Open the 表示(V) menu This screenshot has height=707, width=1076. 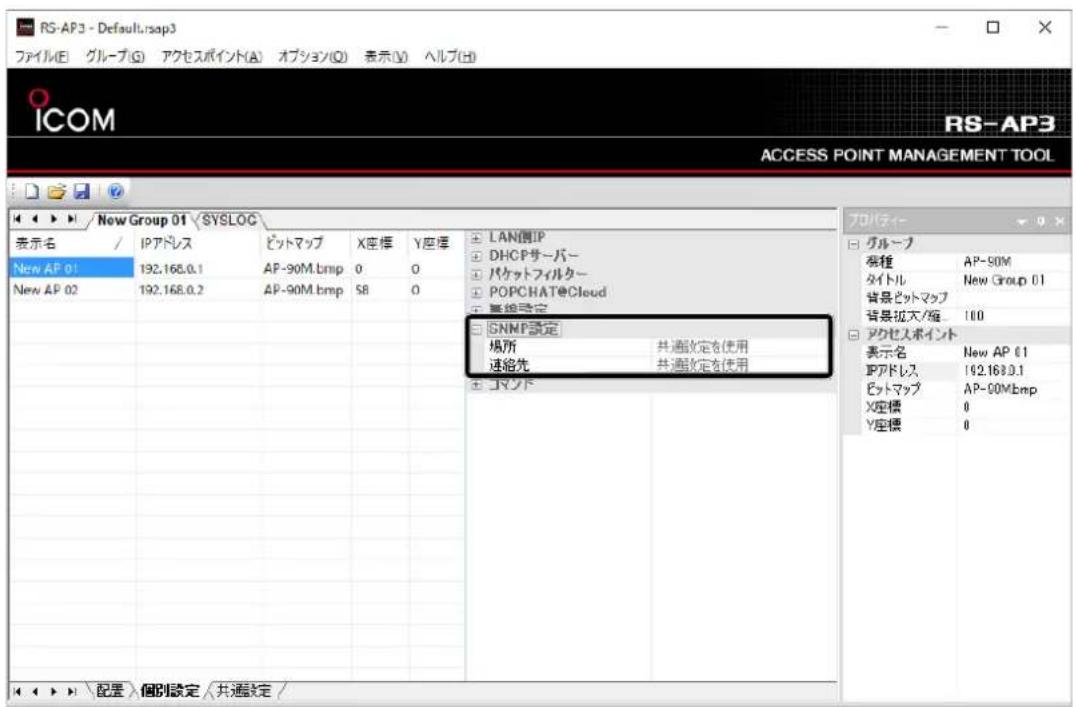[386, 57]
